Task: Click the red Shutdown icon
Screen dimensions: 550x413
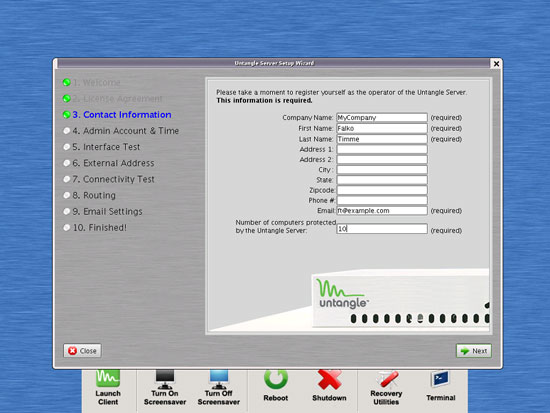Action: [329, 379]
